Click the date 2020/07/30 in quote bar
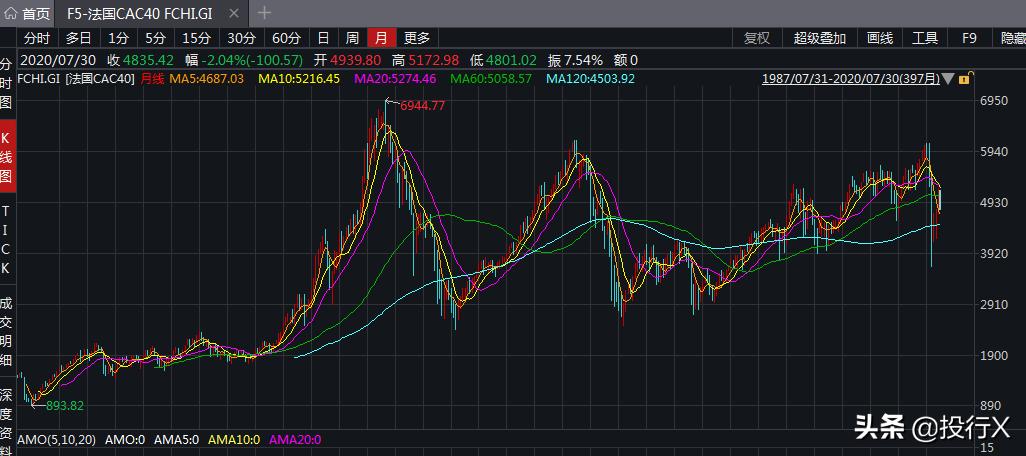Screen dimensions: 1026x456 point(58,60)
